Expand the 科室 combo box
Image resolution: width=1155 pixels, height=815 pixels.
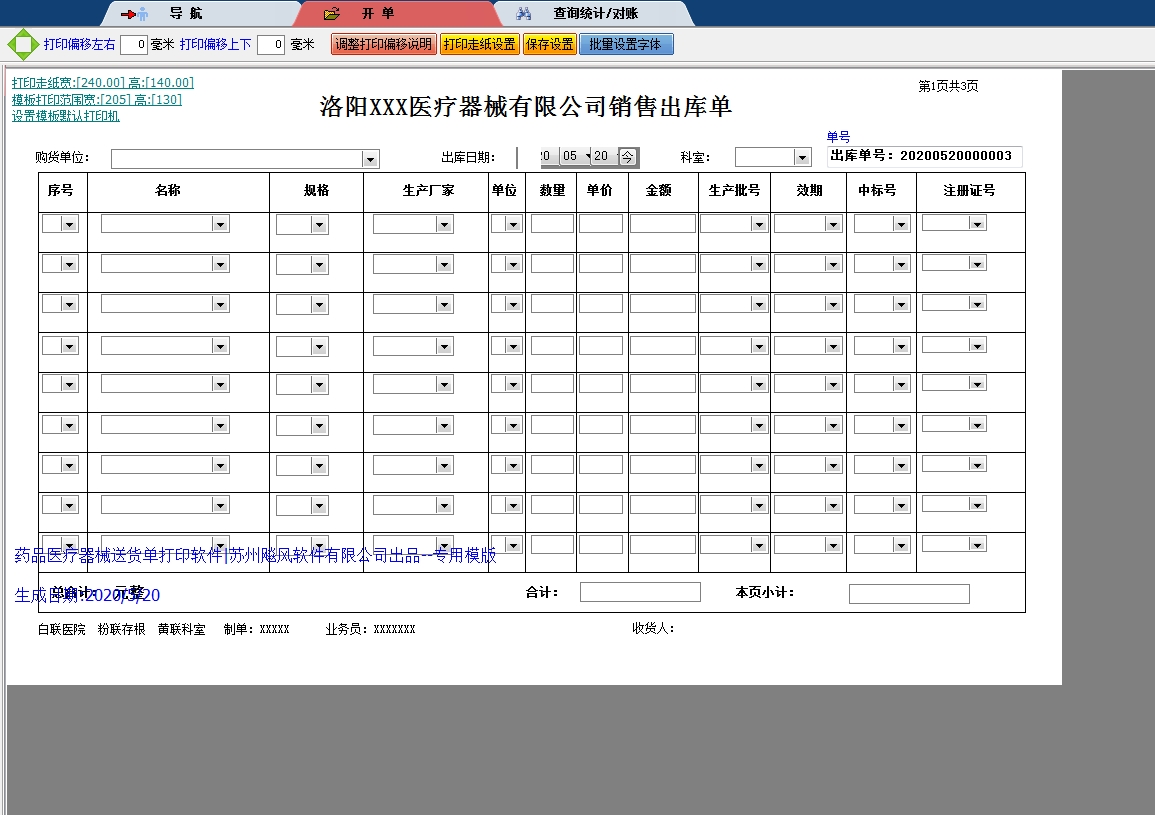pos(802,158)
